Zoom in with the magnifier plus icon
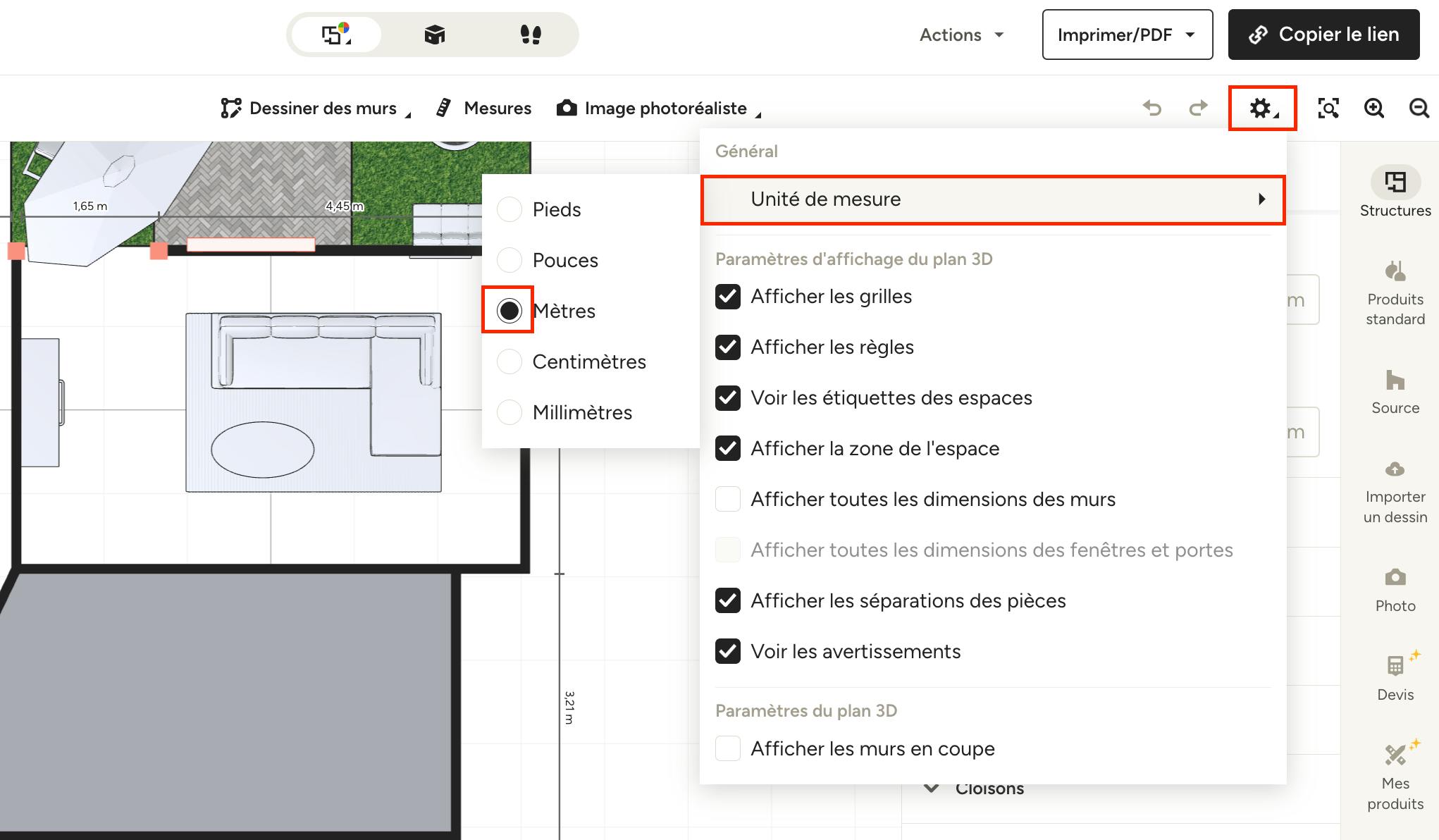 [1373, 108]
